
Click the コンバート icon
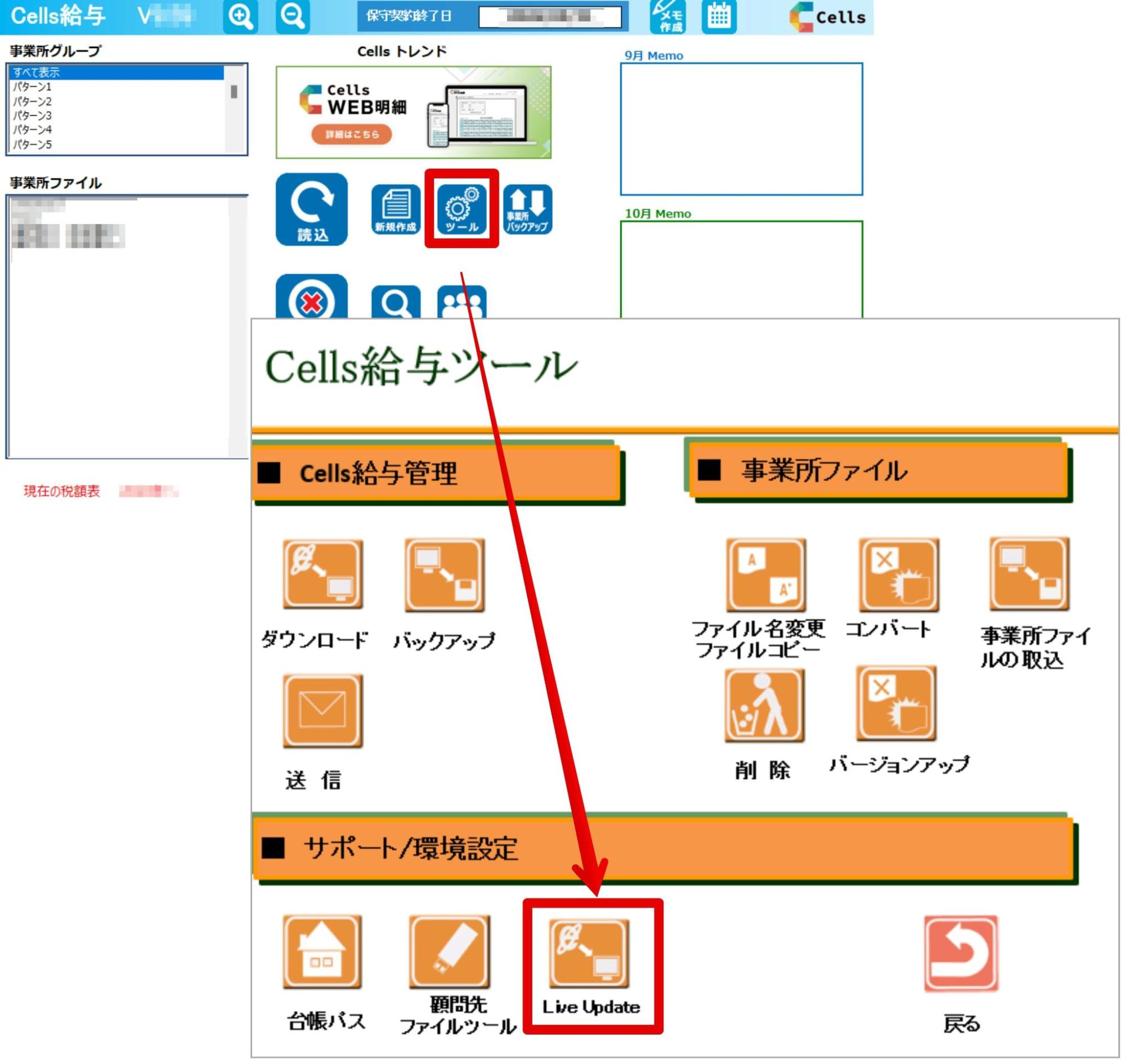(x=899, y=574)
